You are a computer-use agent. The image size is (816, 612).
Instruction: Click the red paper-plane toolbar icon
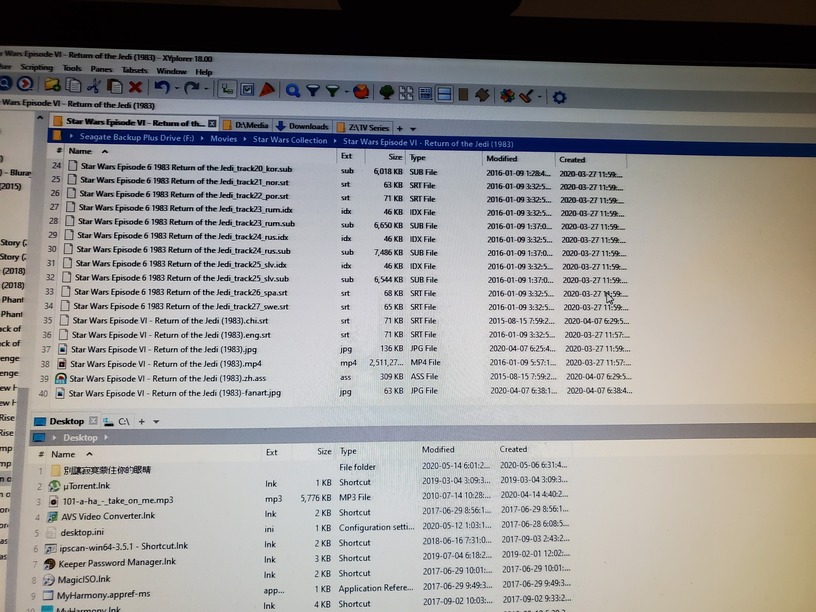[x=267, y=90]
